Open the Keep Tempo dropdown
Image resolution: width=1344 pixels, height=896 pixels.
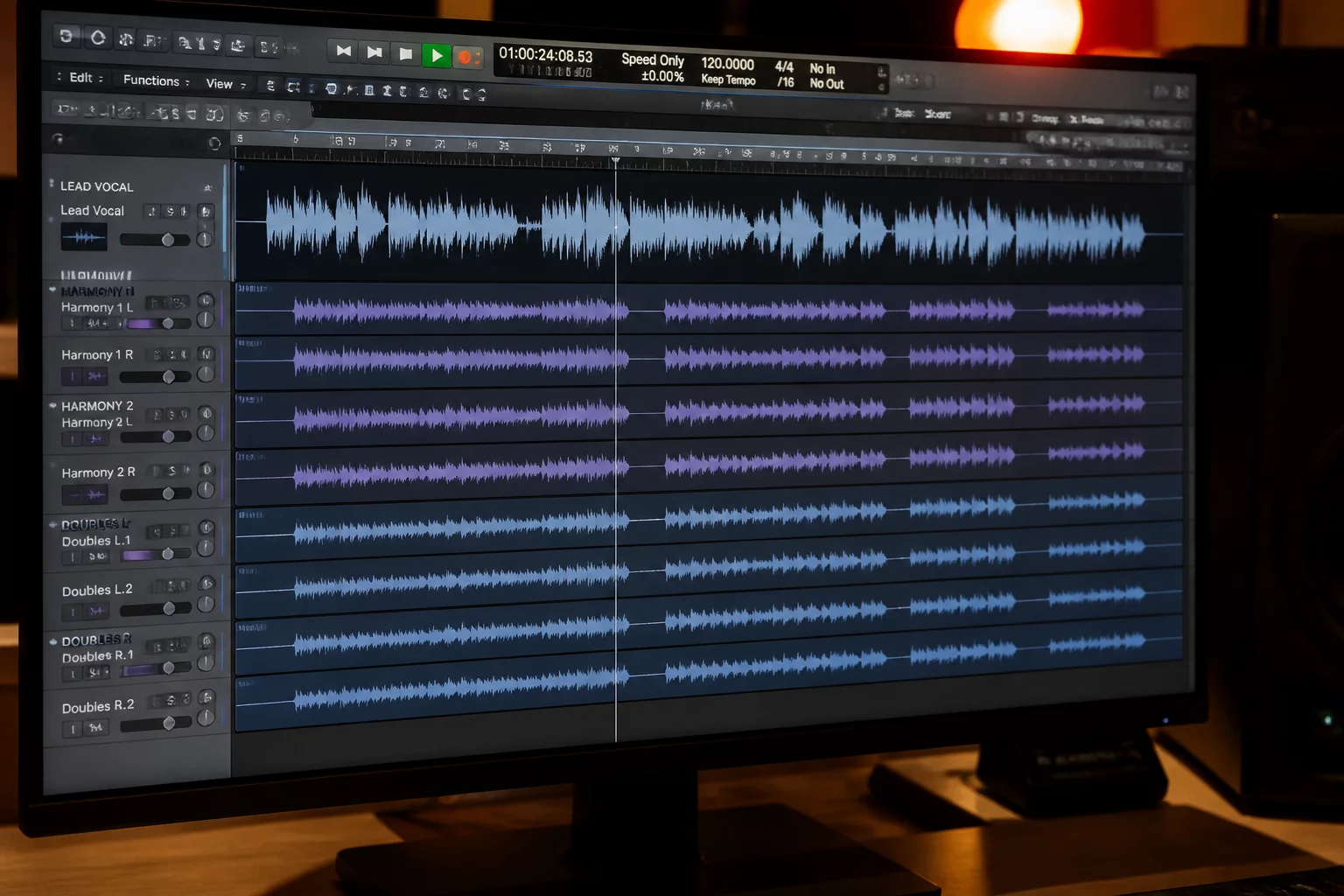pos(728,80)
